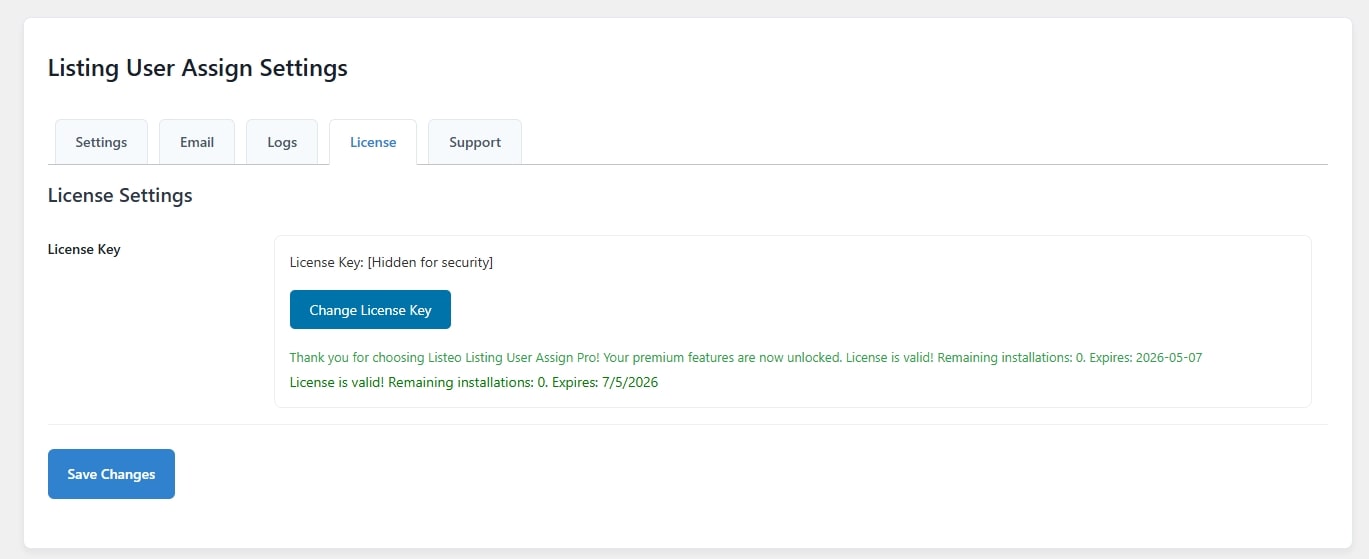The height and width of the screenshot is (559, 1369).
Task: Click the Change License Key button
Action: [370, 310]
